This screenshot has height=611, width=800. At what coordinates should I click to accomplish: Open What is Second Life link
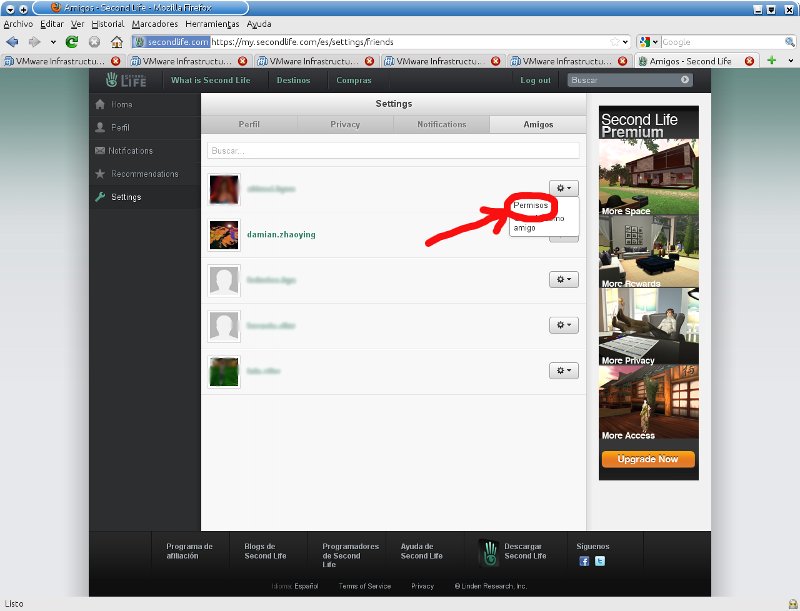[x=211, y=80]
